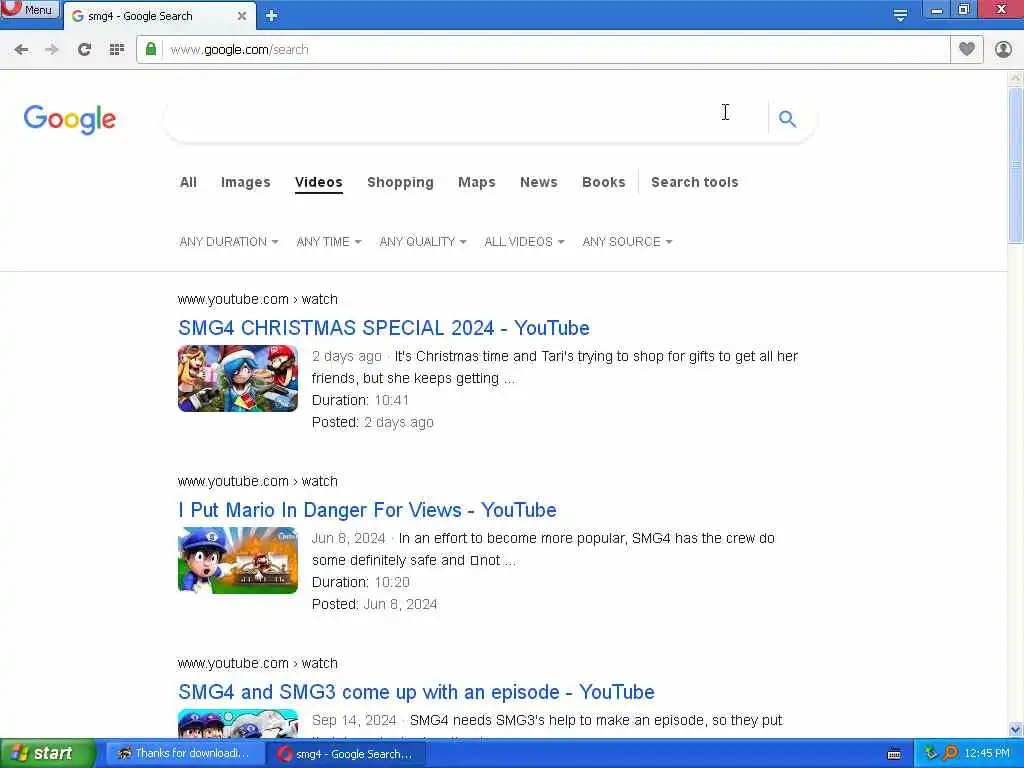Switch to the Maps tab
This screenshot has width=1024, height=768.
click(477, 182)
